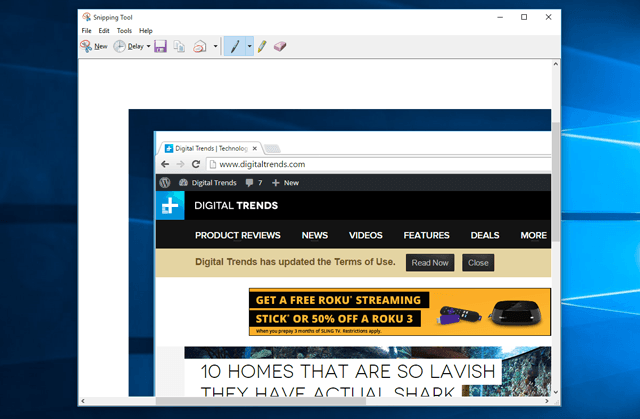Send snip via email envelope icon
Image resolution: width=640 pixels, height=419 pixels.
click(200, 47)
